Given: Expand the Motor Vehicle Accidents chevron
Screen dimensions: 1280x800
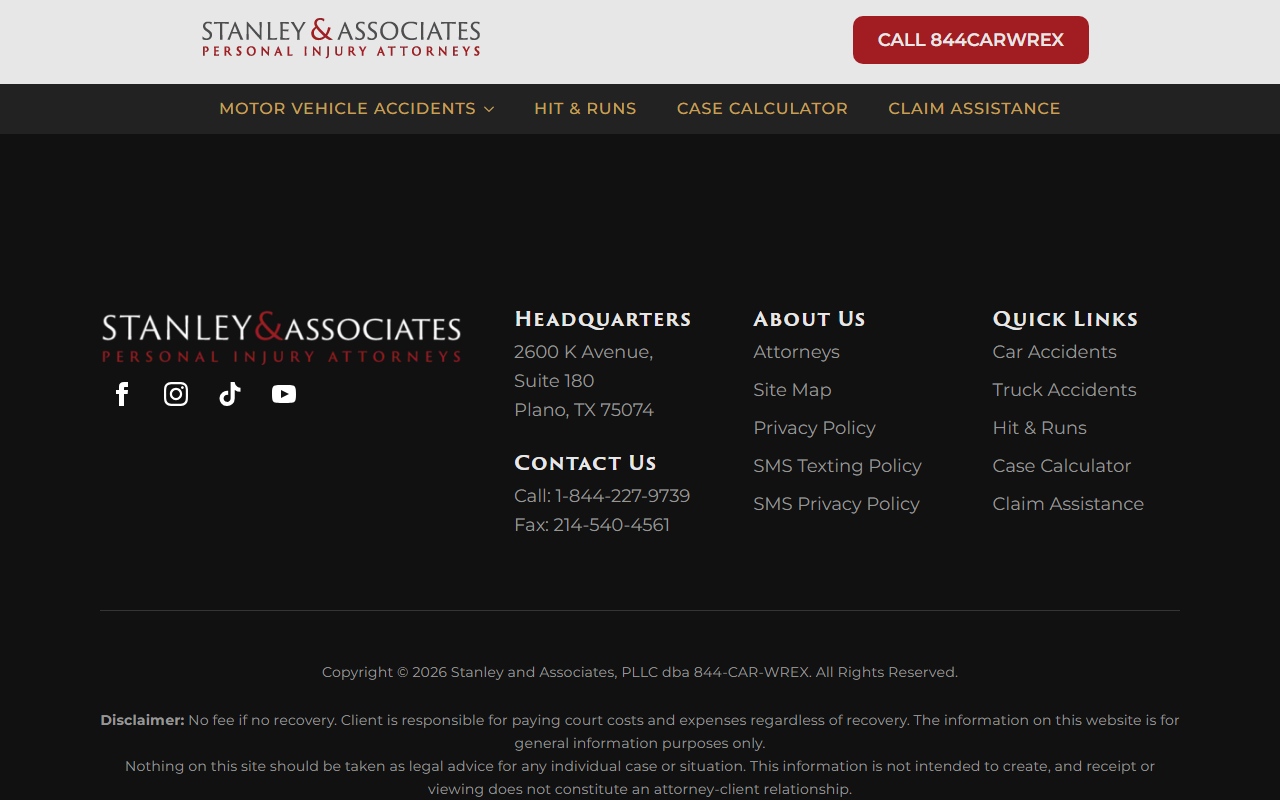Looking at the screenshot, I should click(x=489, y=109).
